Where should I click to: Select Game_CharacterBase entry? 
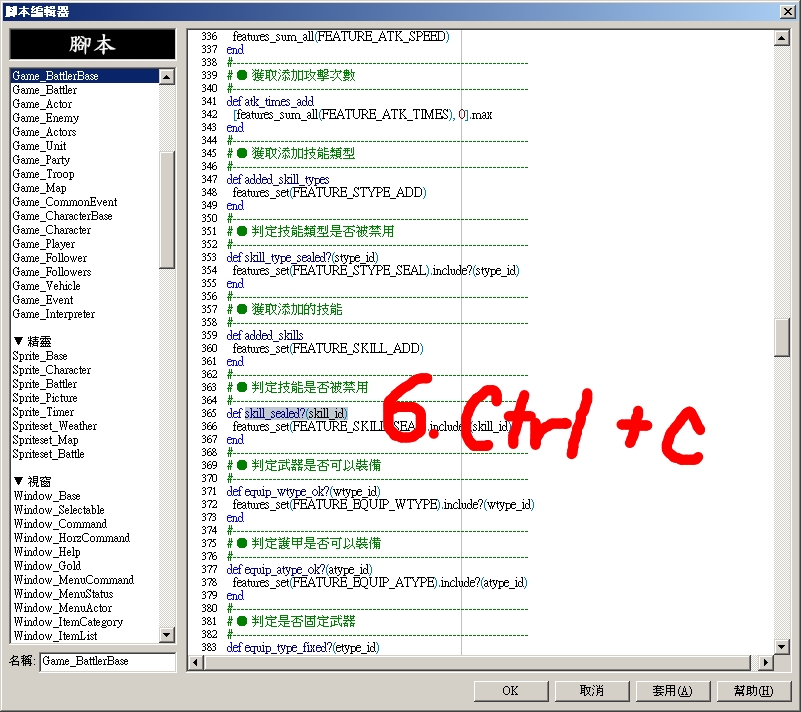click(x=62, y=216)
